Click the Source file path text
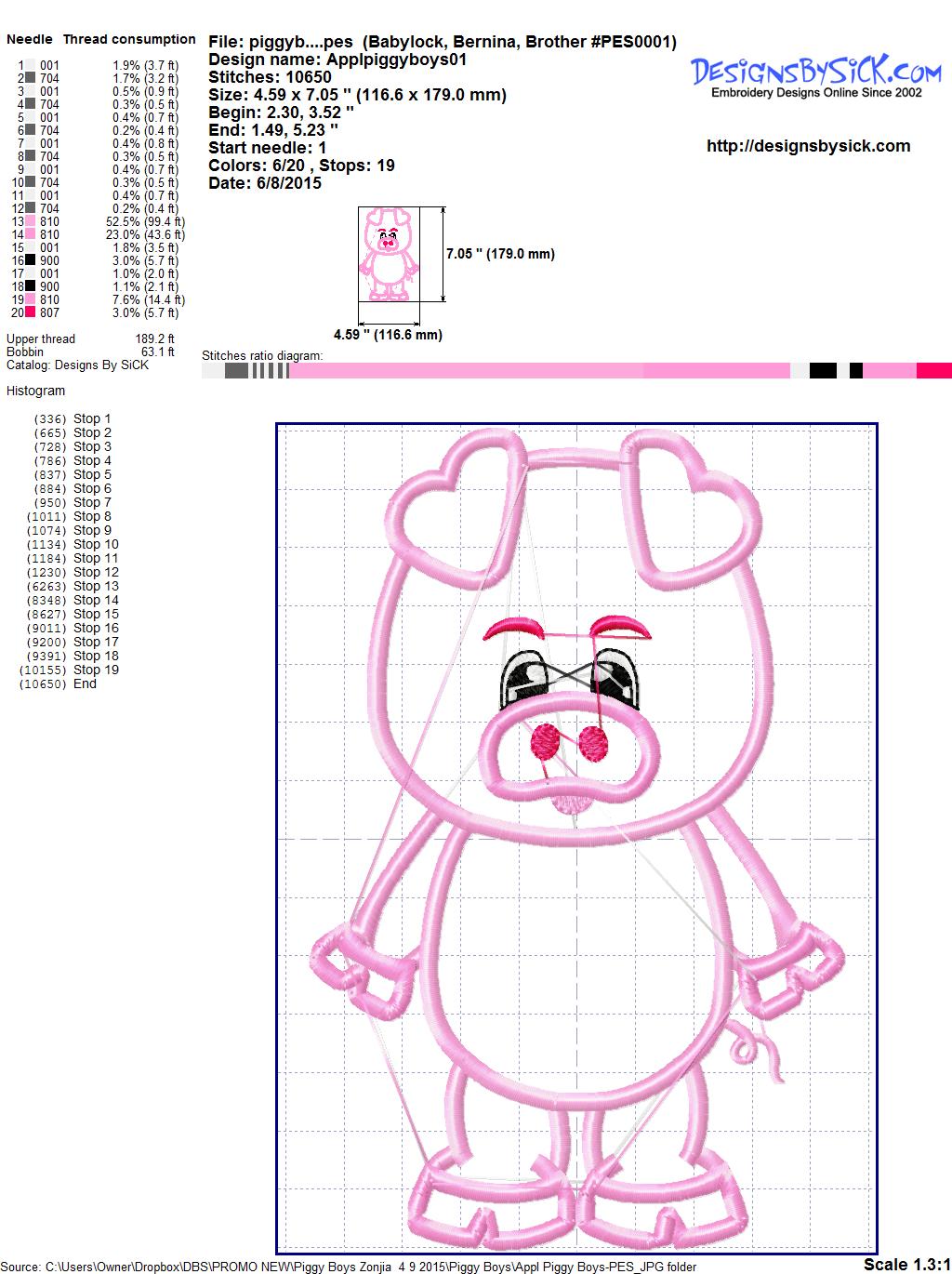 (x=349, y=1267)
